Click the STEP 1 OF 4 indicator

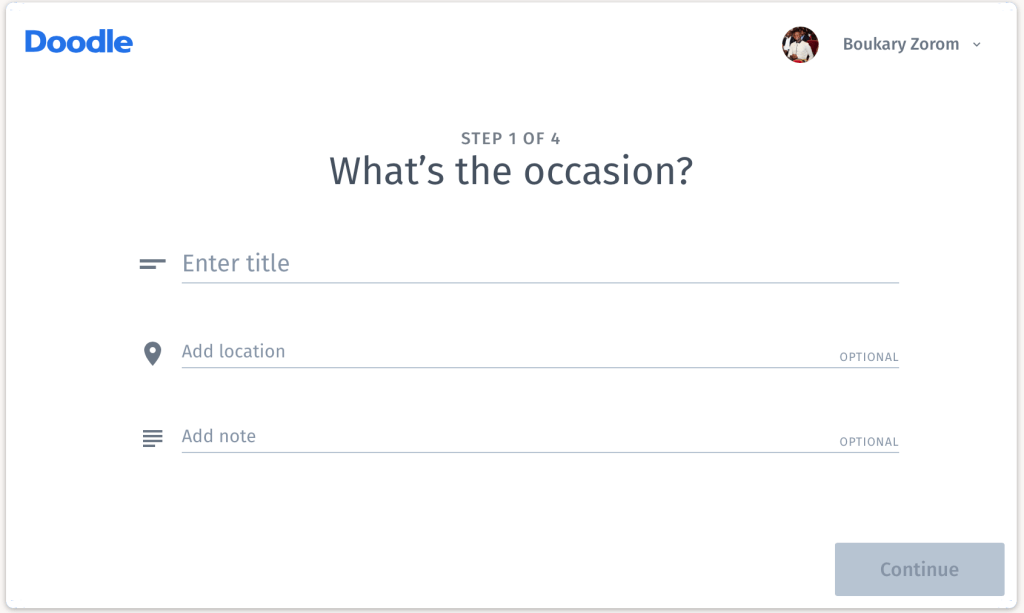[511, 139]
